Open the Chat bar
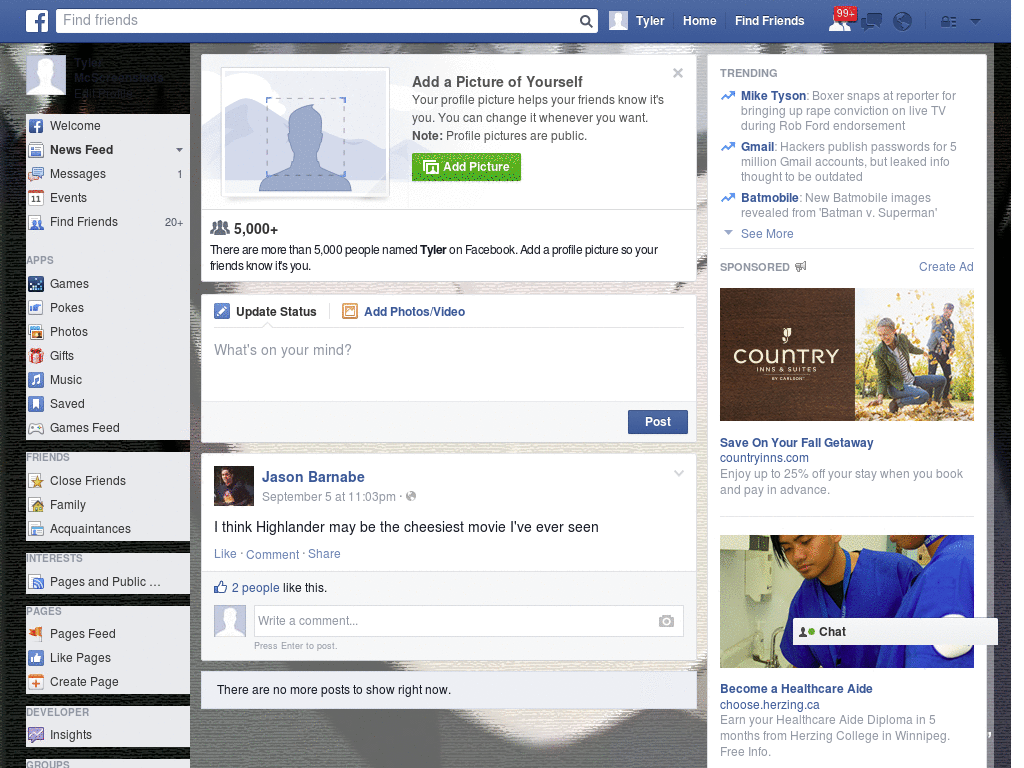1024x768 pixels. [895, 632]
